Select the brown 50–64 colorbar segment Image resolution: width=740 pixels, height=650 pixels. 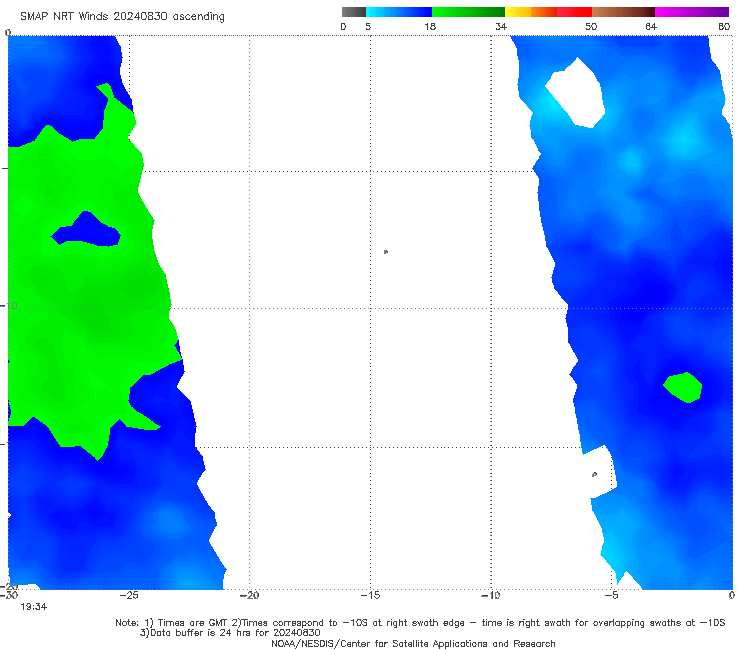[x=623, y=12]
